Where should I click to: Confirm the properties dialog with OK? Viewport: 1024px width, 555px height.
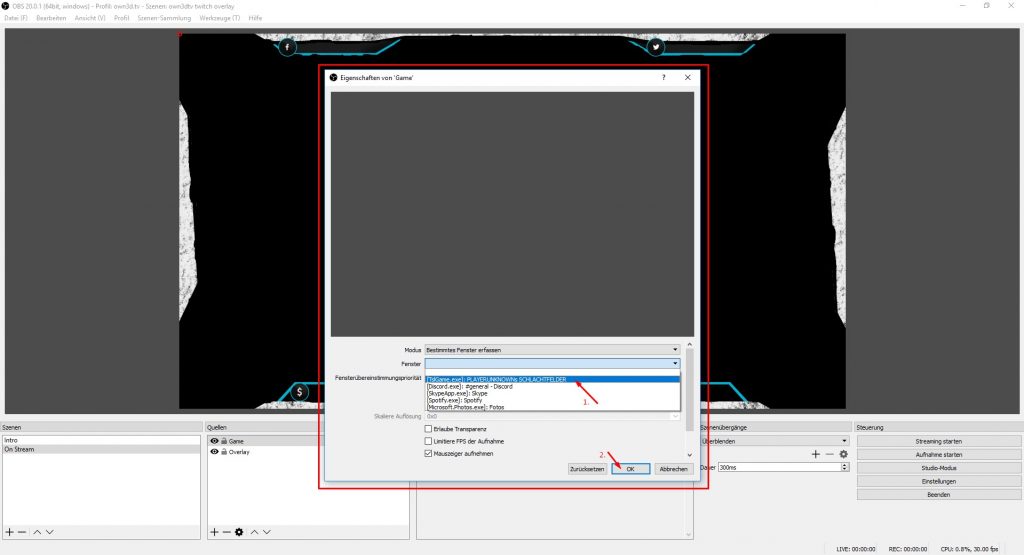point(630,468)
